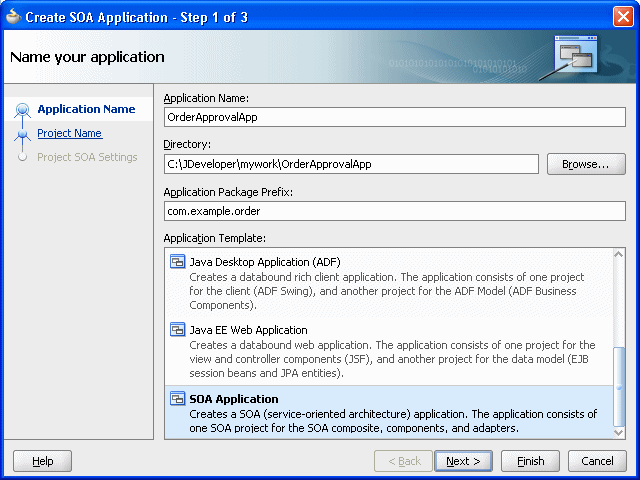The image size is (640, 480).
Task: Close the Create SOA Application dialog
Action: pyautogui.click(x=622, y=16)
